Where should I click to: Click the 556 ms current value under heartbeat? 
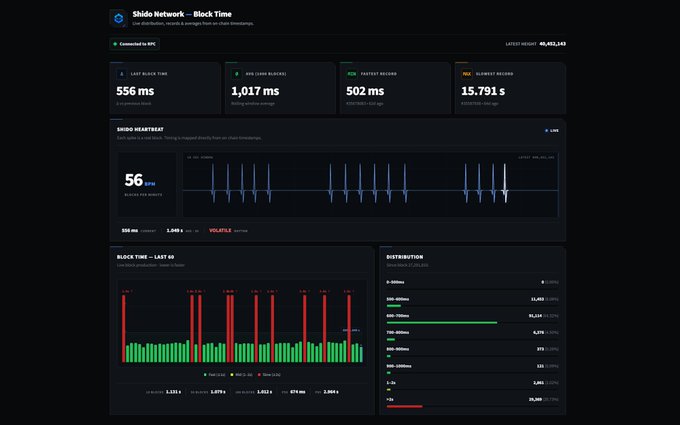[x=130, y=230]
